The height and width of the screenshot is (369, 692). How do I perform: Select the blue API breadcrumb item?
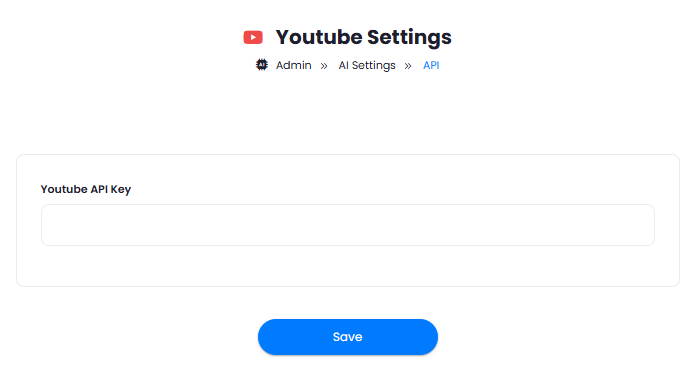point(431,65)
